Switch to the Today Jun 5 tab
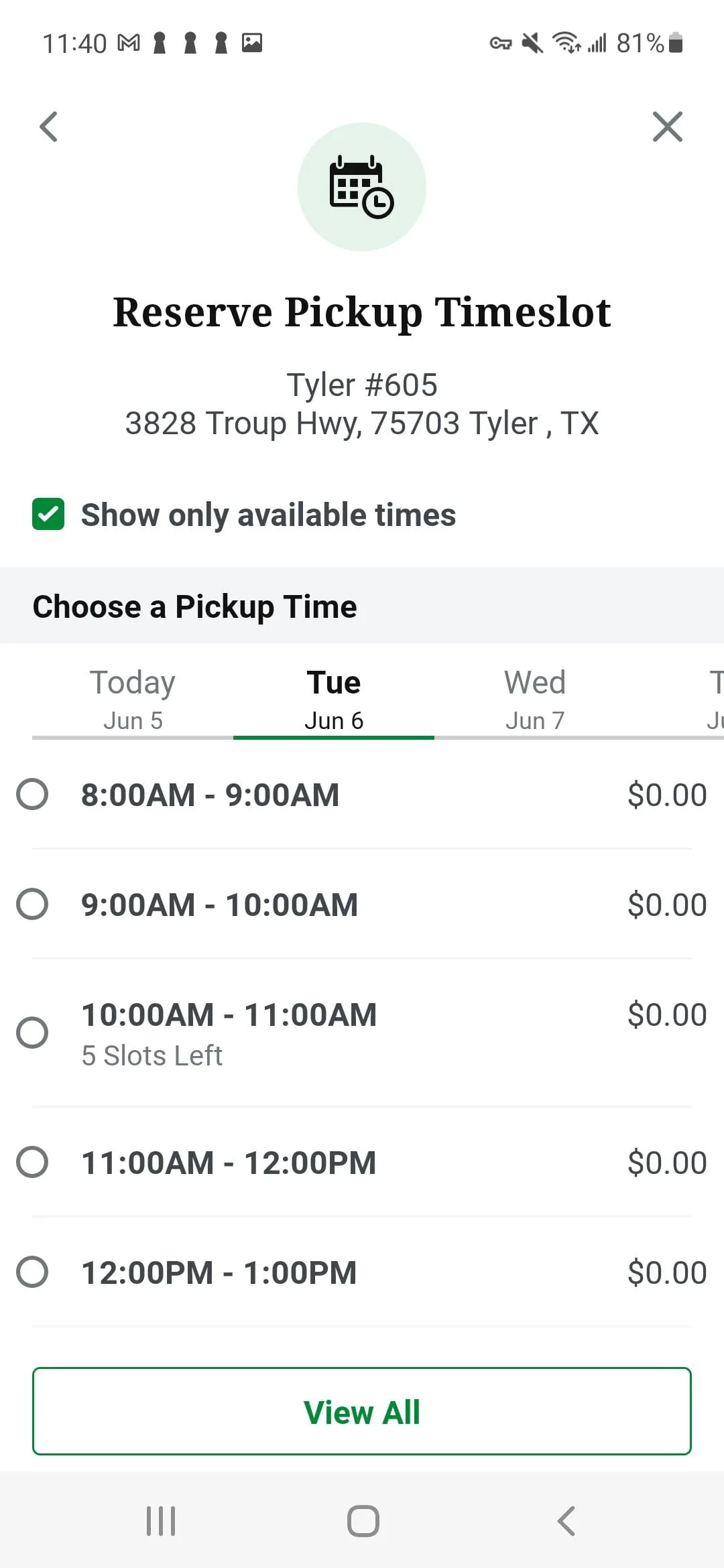 pos(133,700)
